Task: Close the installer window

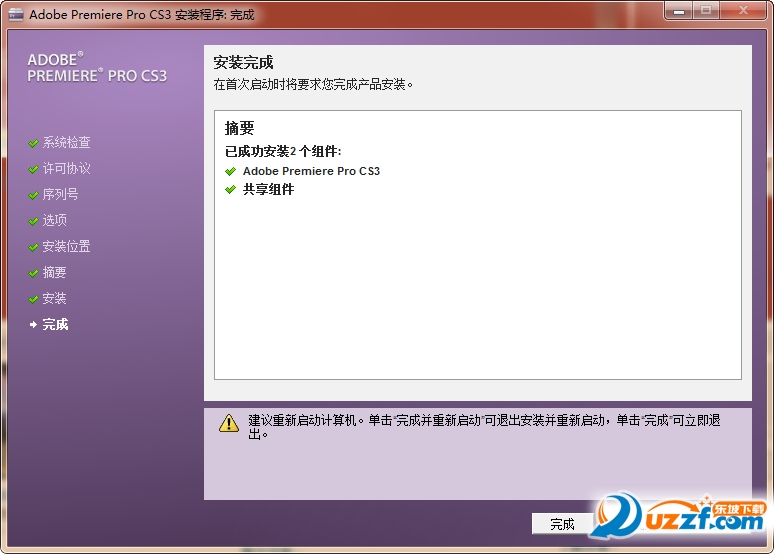Action: pos(743,11)
